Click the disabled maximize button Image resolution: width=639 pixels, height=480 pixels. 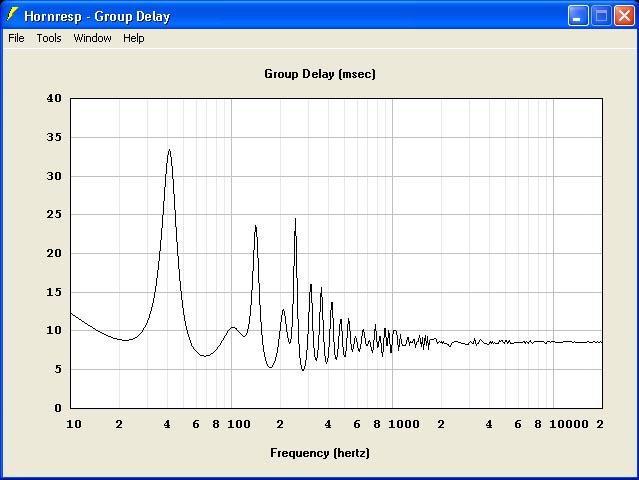coord(601,16)
